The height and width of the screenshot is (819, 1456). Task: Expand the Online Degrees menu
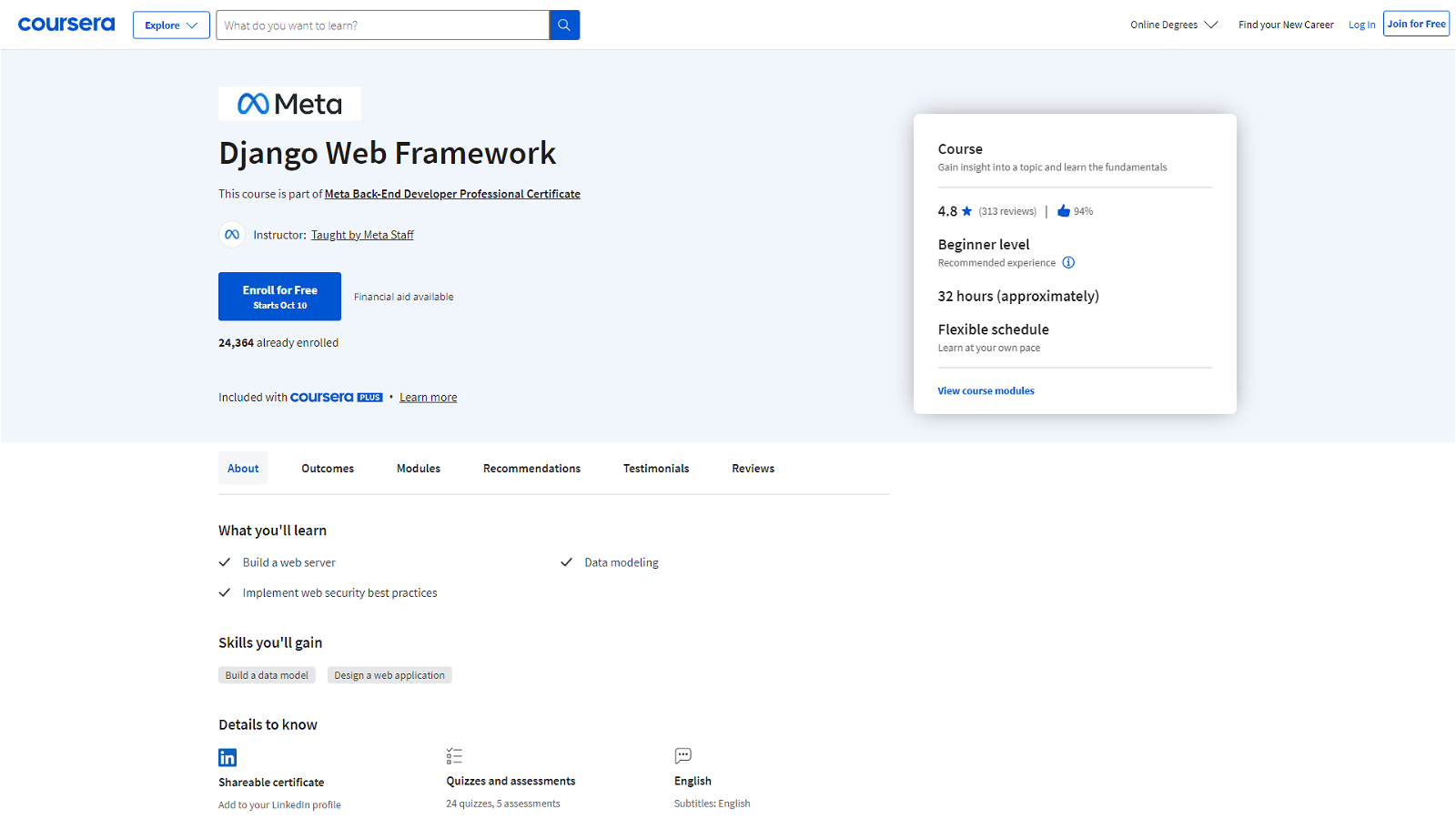pos(1174,25)
